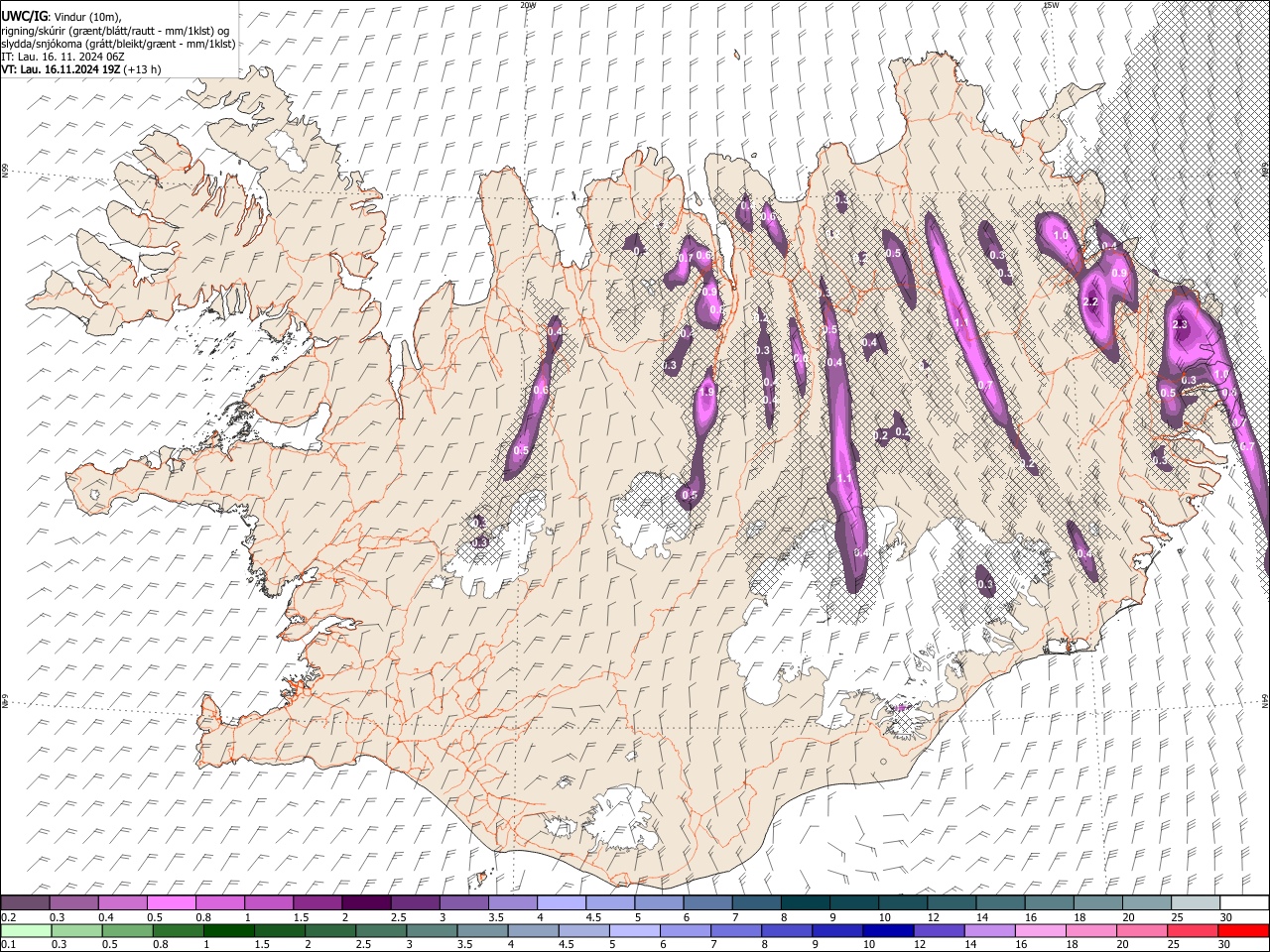Click the 20W longitude label at the top
The image size is (1270, 952).
[x=528, y=5]
